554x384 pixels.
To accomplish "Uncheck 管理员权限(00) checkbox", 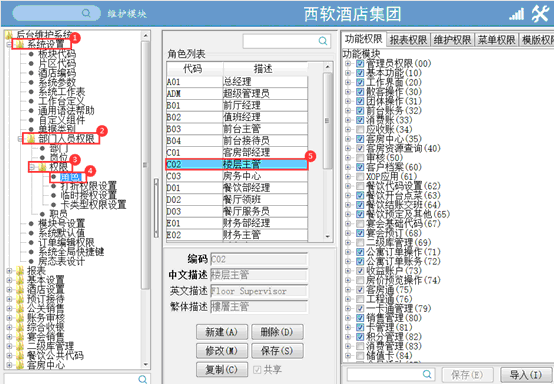I will (x=360, y=64).
